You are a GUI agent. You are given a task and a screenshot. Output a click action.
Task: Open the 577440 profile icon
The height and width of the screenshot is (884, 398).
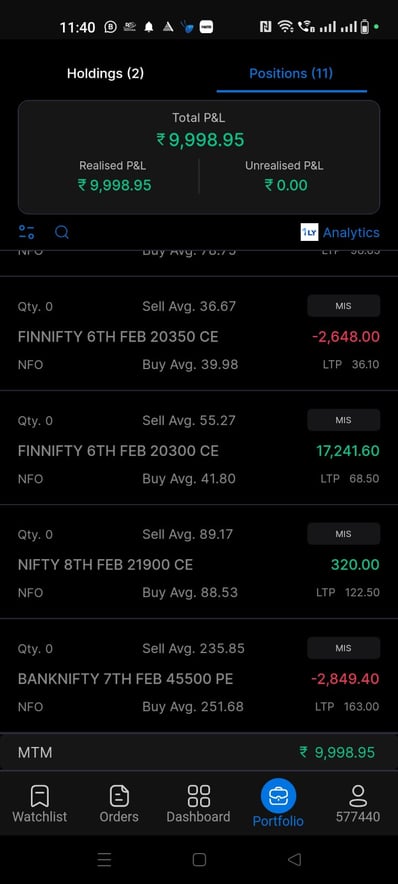coord(358,796)
